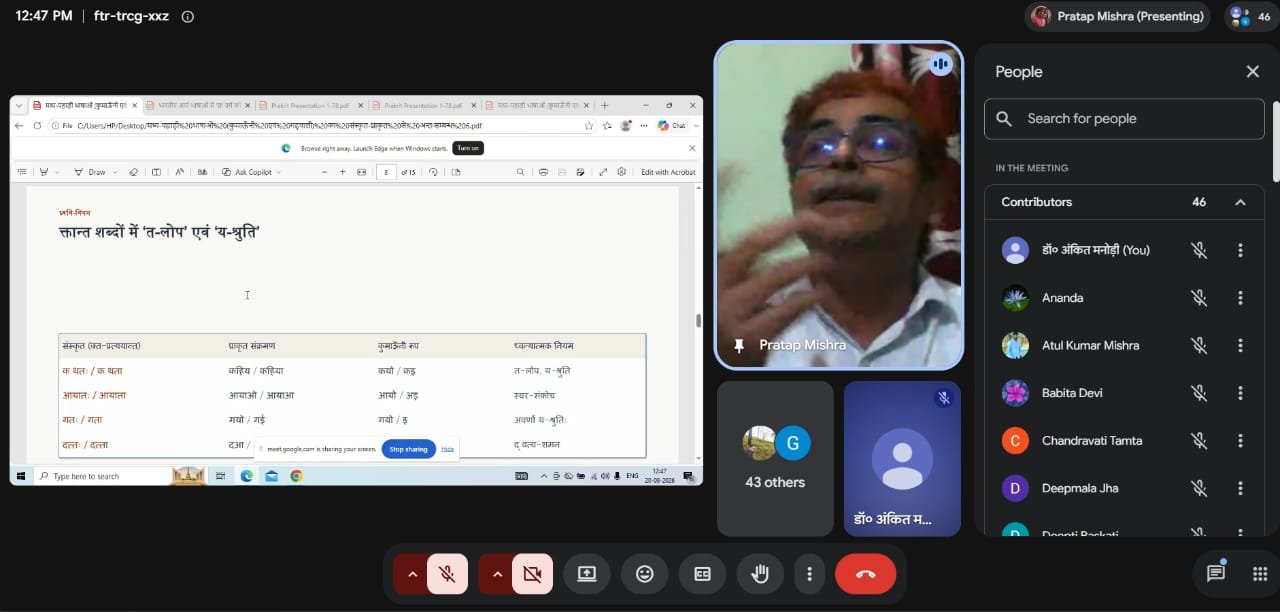Image resolution: width=1280 pixels, height=612 pixels.
Task: Open more options three-dot menu in toolbar
Action: [x=809, y=574]
